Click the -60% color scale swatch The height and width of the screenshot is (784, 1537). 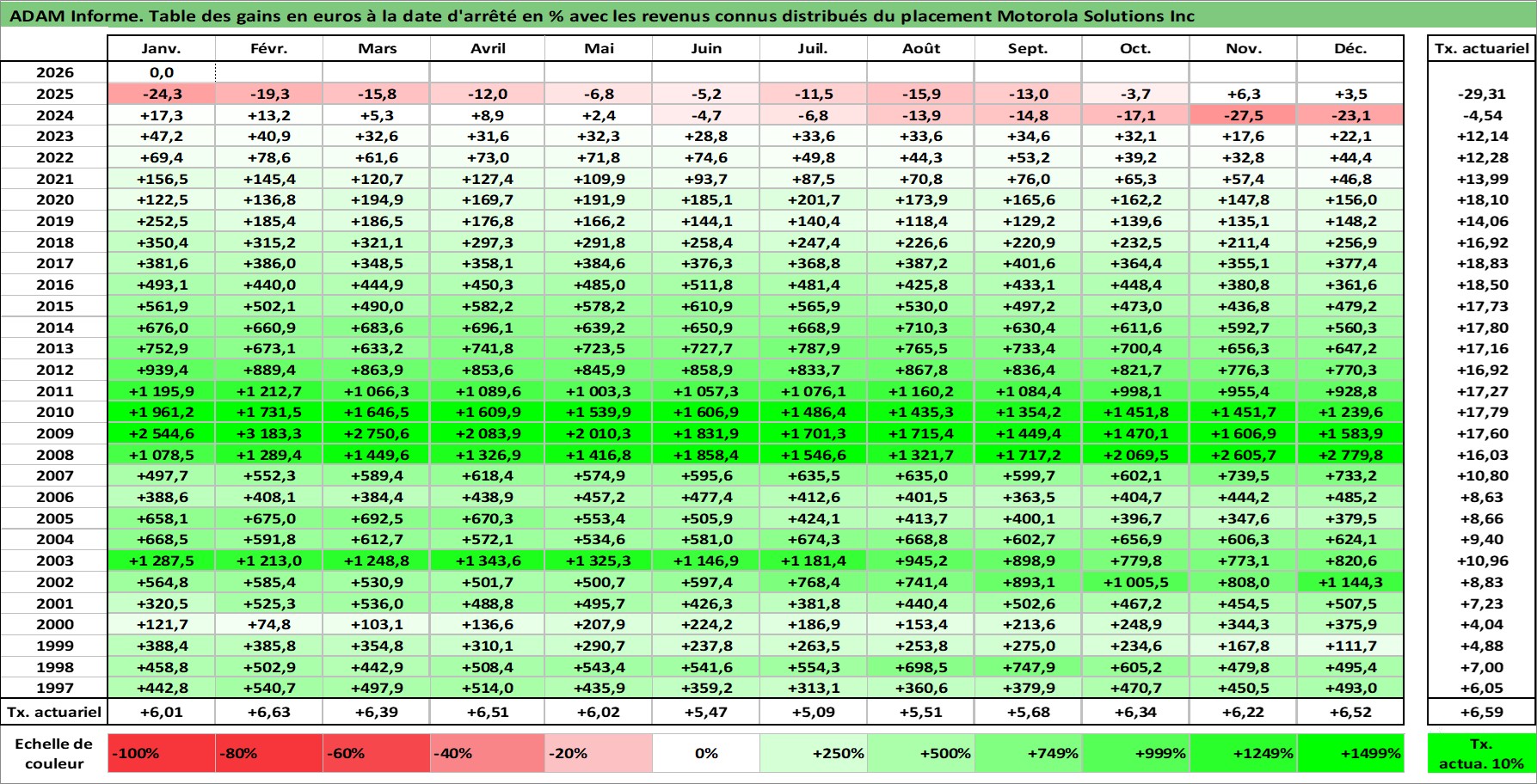coord(377,753)
